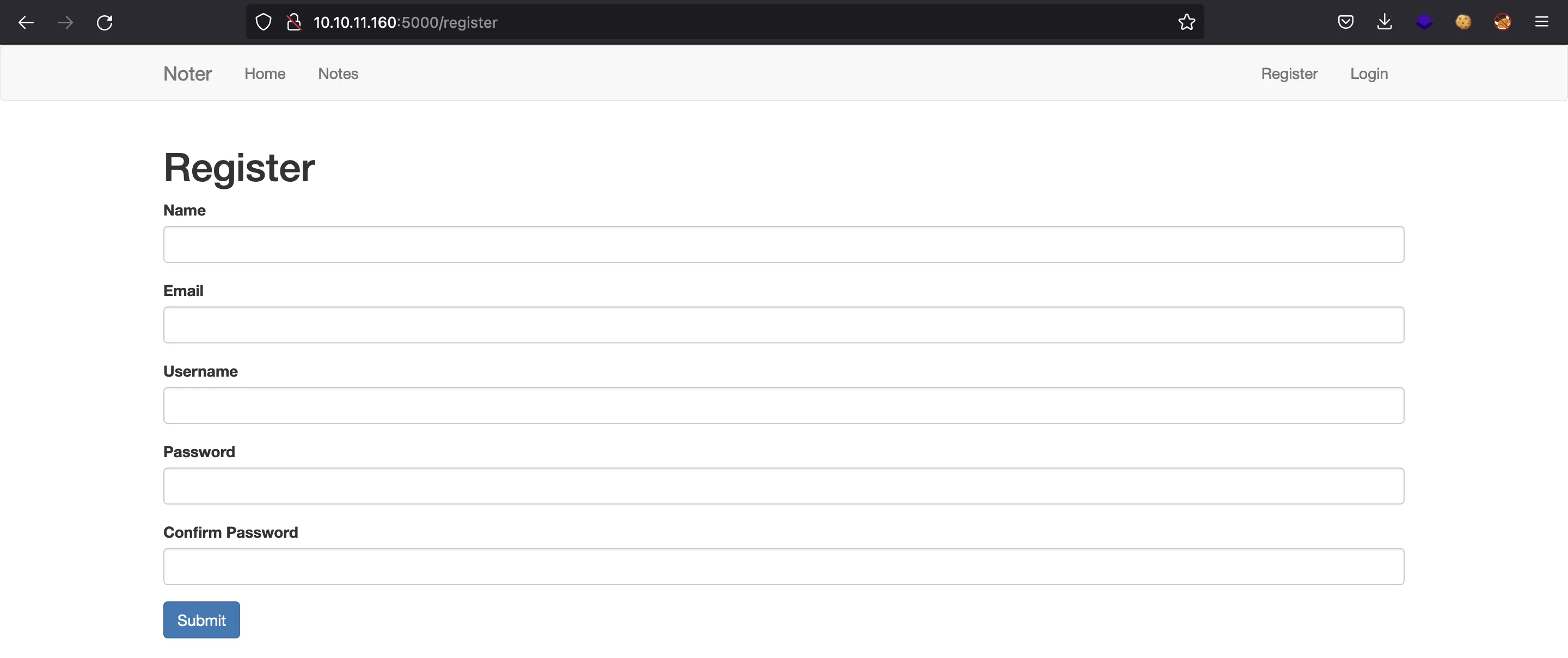Screen dimensions: 1568x658
Task: Open the Home page
Action: coord(265,74)
